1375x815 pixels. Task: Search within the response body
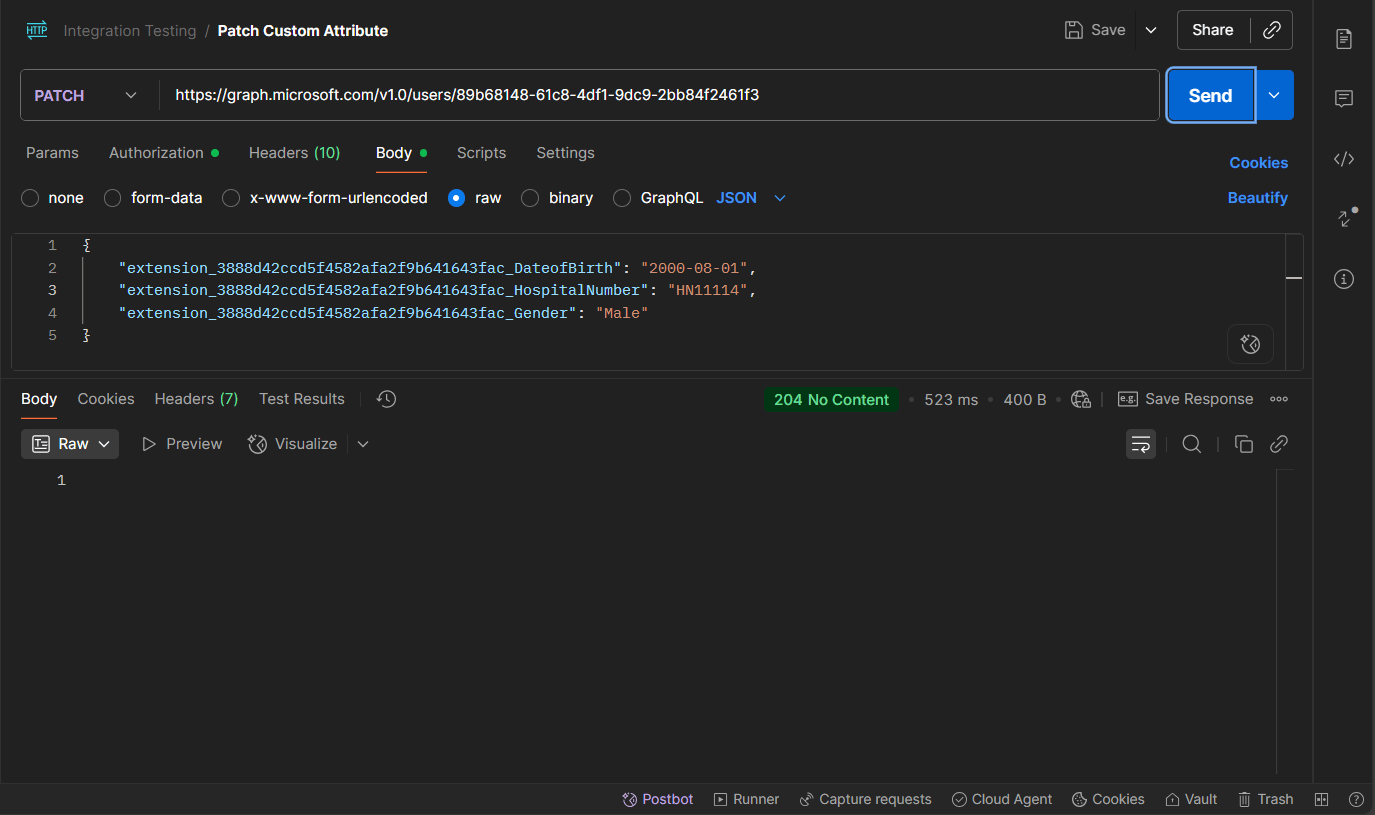1191,444
